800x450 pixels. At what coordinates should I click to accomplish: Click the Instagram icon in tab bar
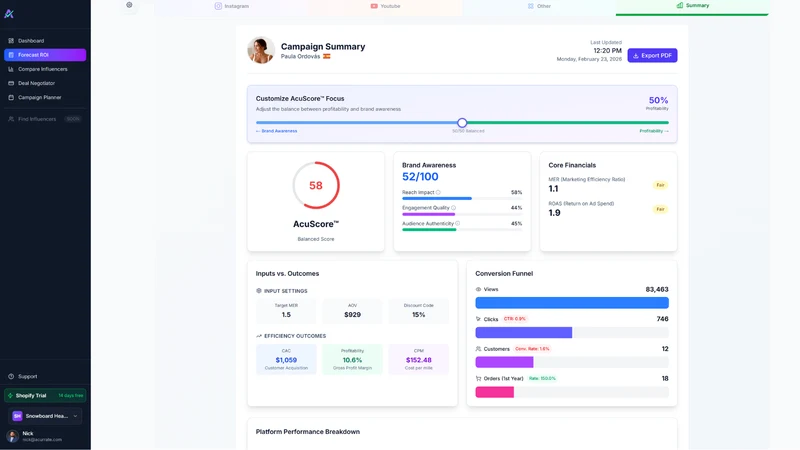[218, 6]
